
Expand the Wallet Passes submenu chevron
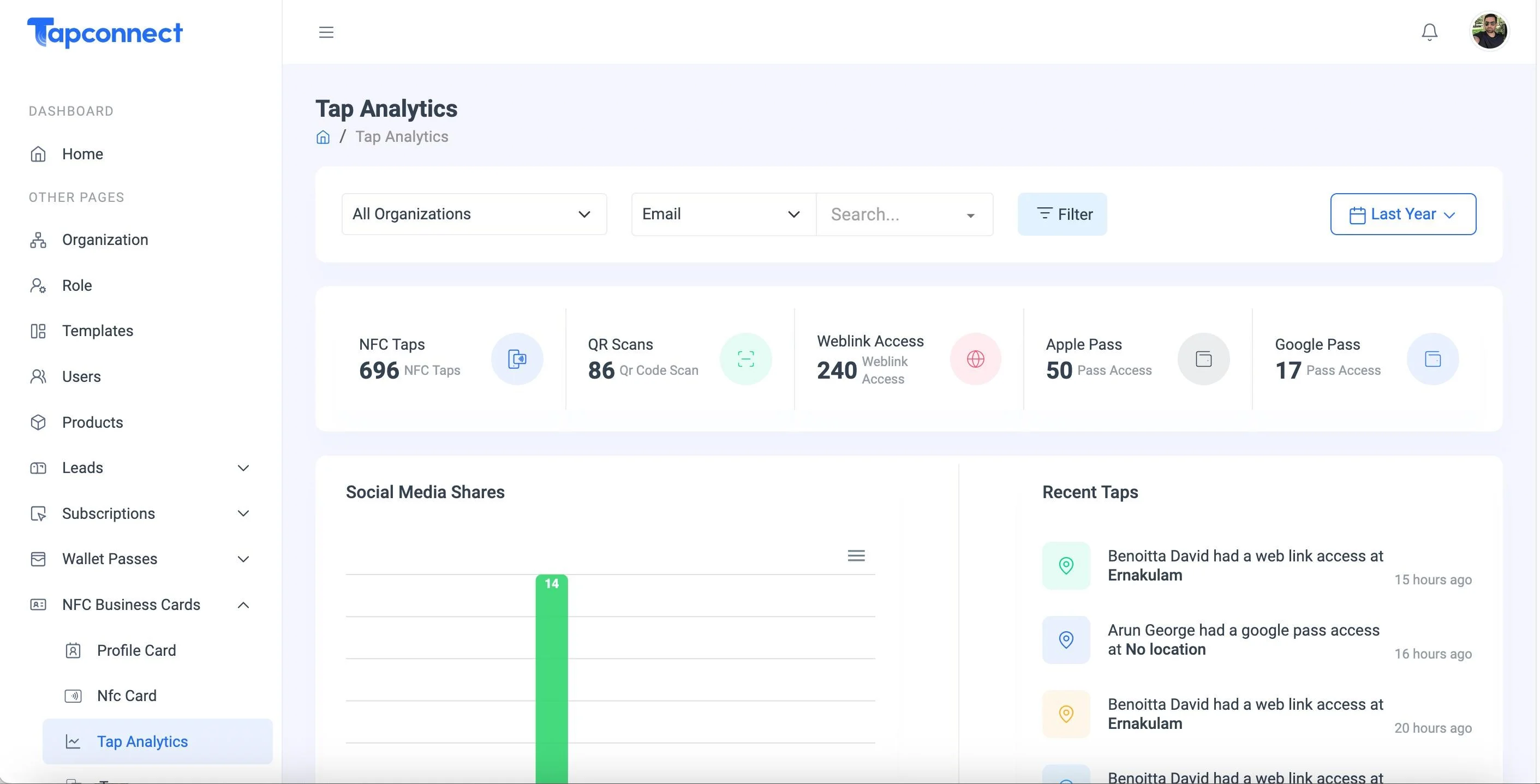tap(243, 559)
